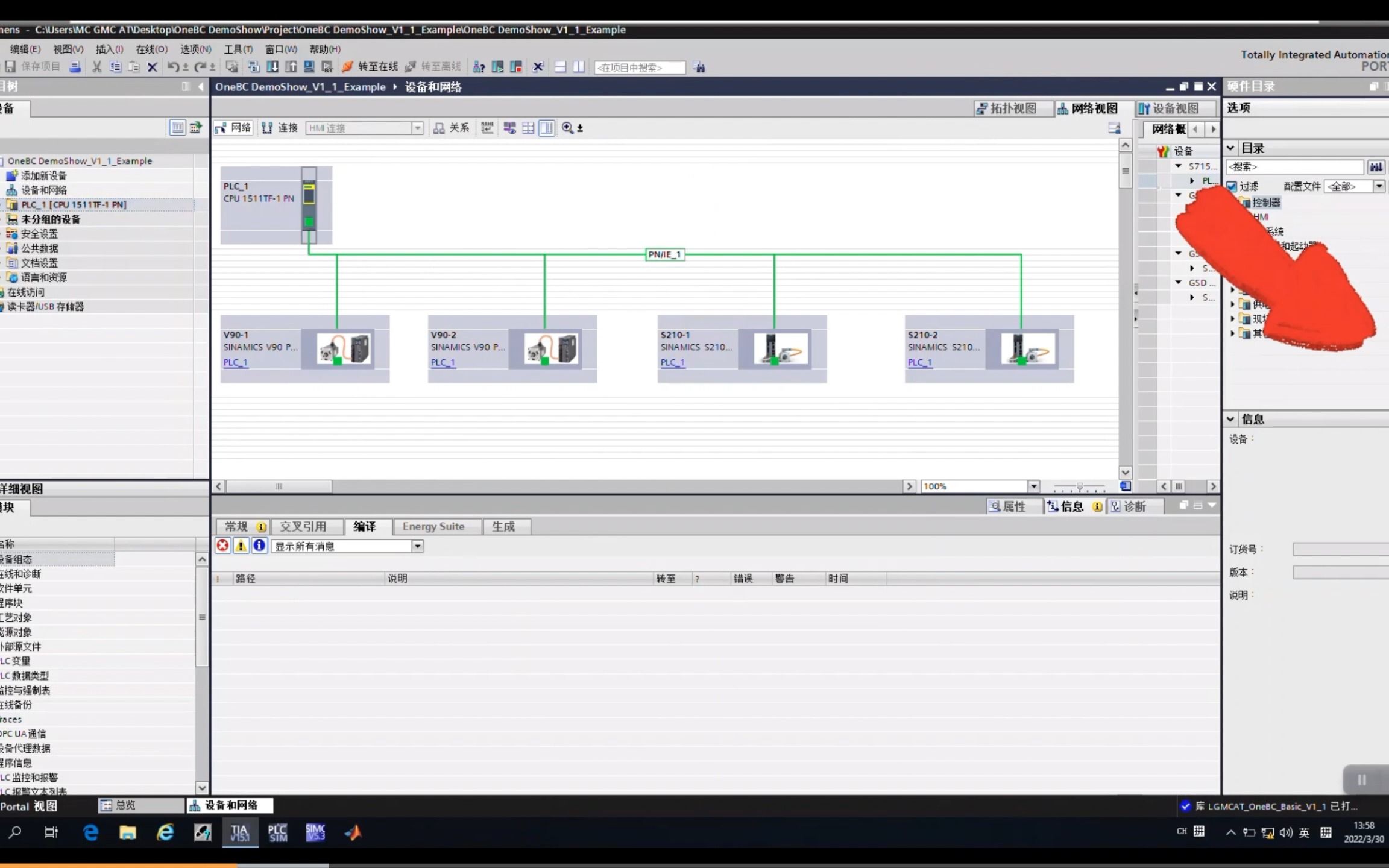Toggle Network mode button
Viewport: 1389px width, 868px height.
(232, 128)
